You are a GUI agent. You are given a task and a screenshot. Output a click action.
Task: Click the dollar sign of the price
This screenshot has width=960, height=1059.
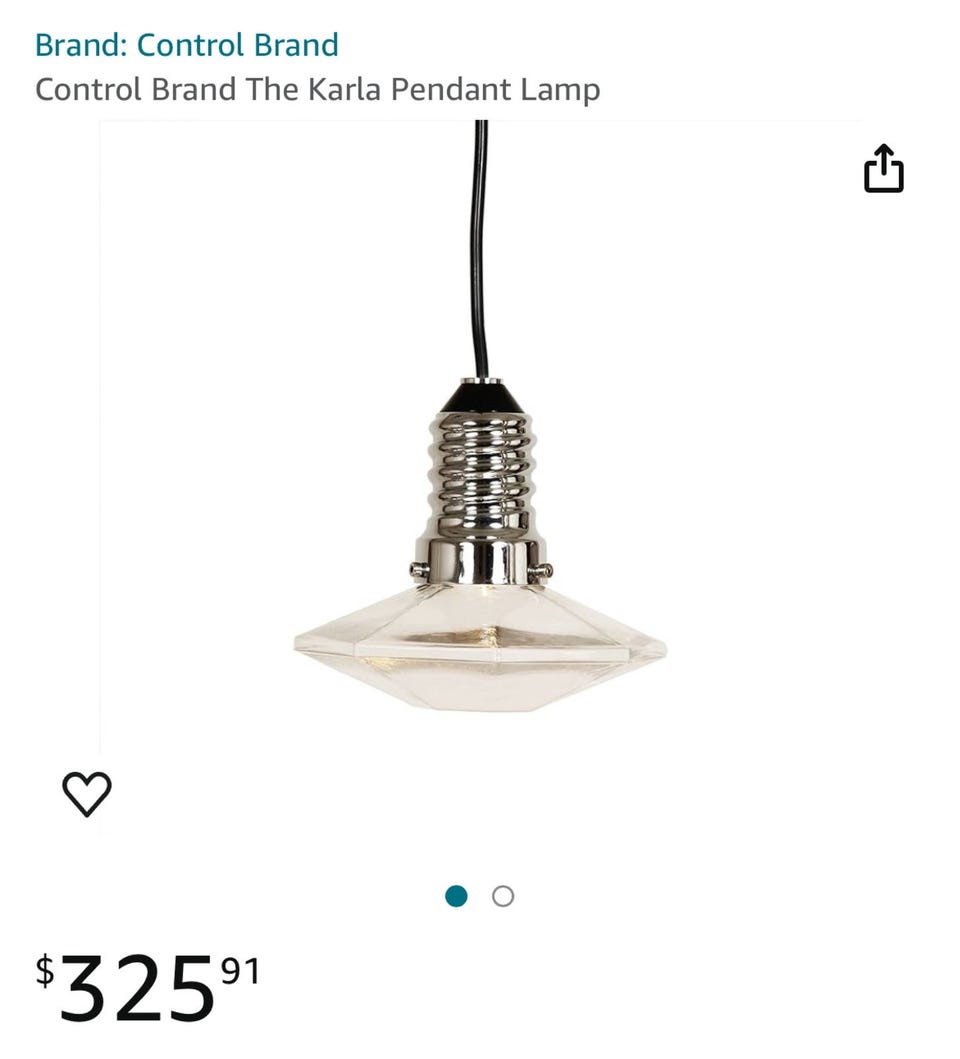pyautogui.click(x=45, y=971)
